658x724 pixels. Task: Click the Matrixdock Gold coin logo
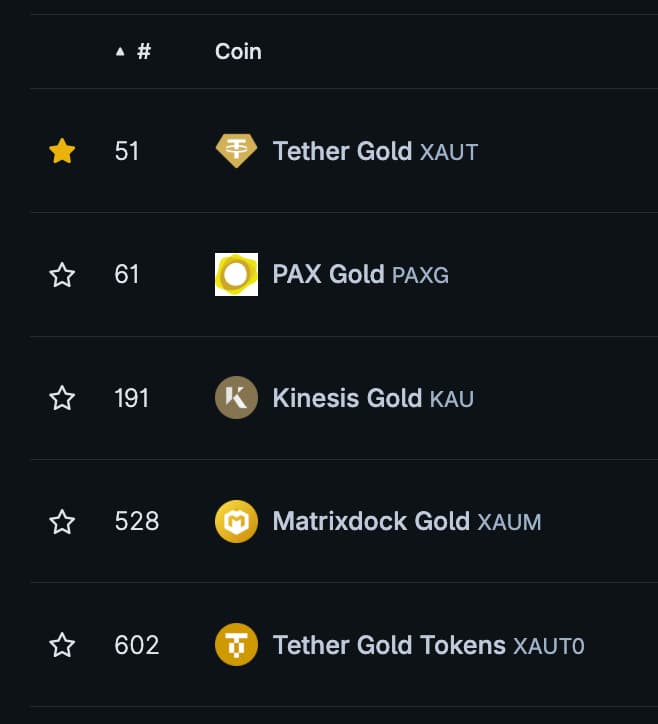[x=236, y=521]
